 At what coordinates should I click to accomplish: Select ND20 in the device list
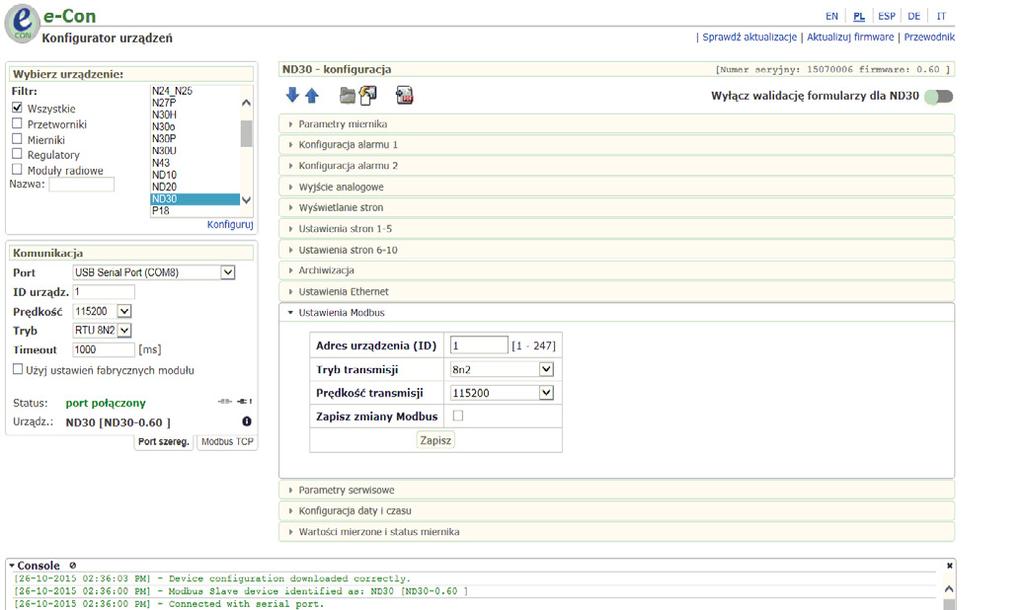[x=195, y=187]
